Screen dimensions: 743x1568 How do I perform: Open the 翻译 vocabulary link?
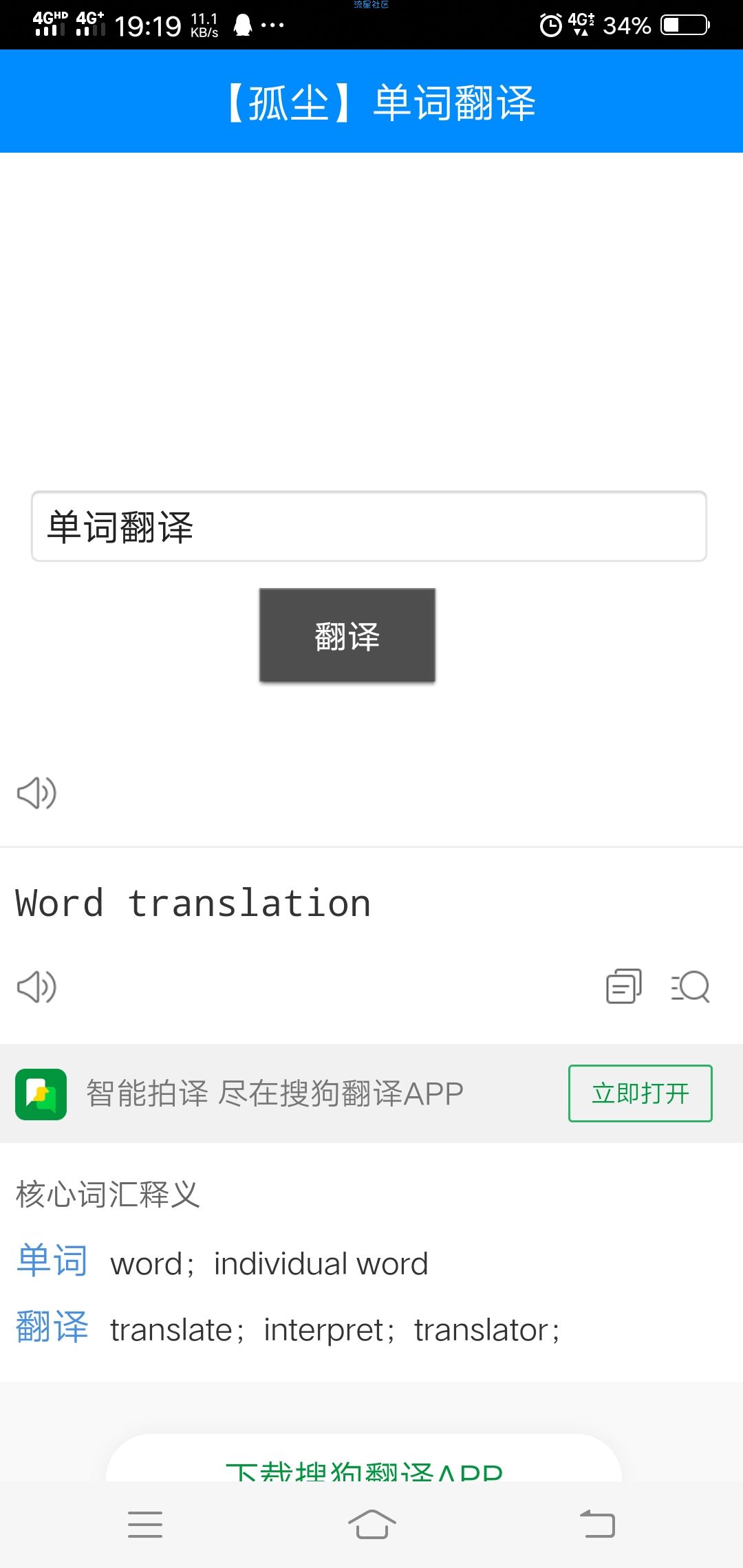pos(52,1327)
